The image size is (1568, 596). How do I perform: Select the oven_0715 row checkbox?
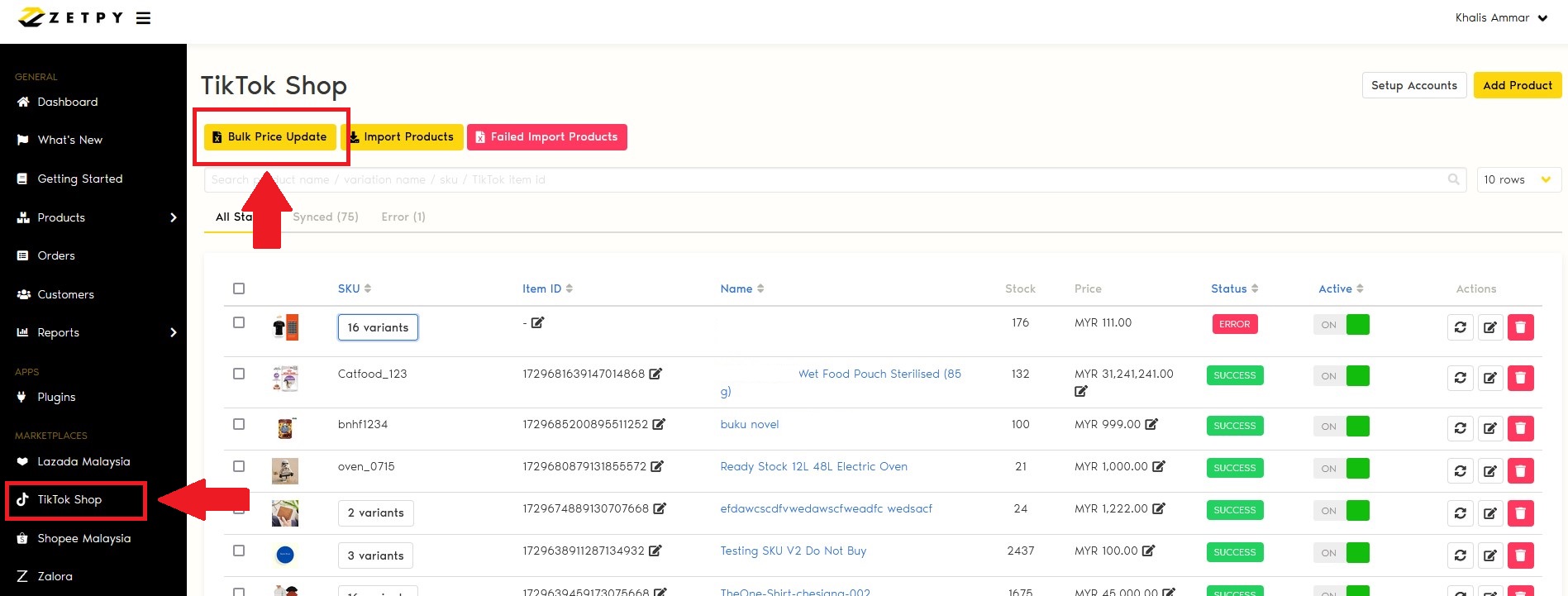239,466
